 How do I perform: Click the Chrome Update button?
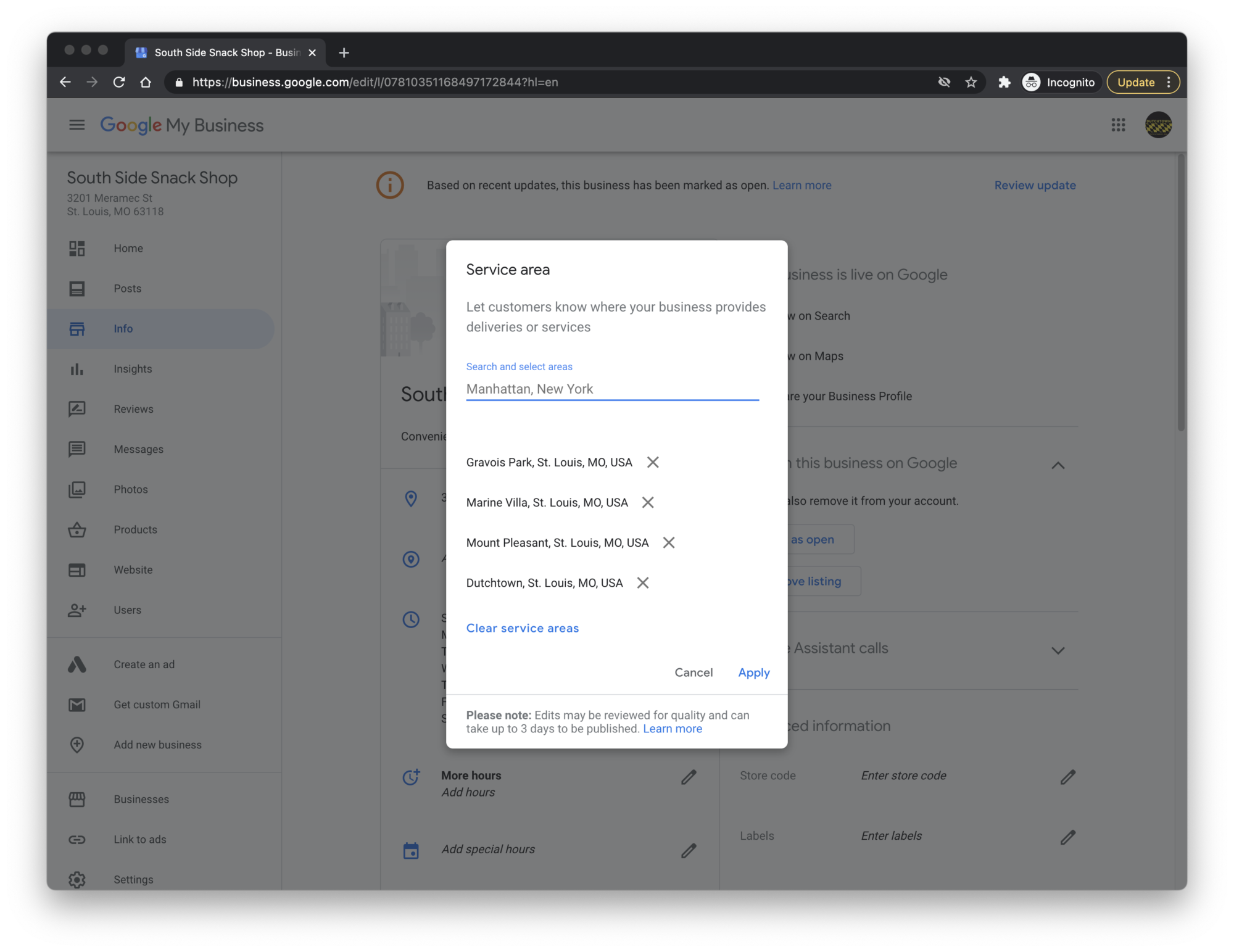tap(1143, 82)
